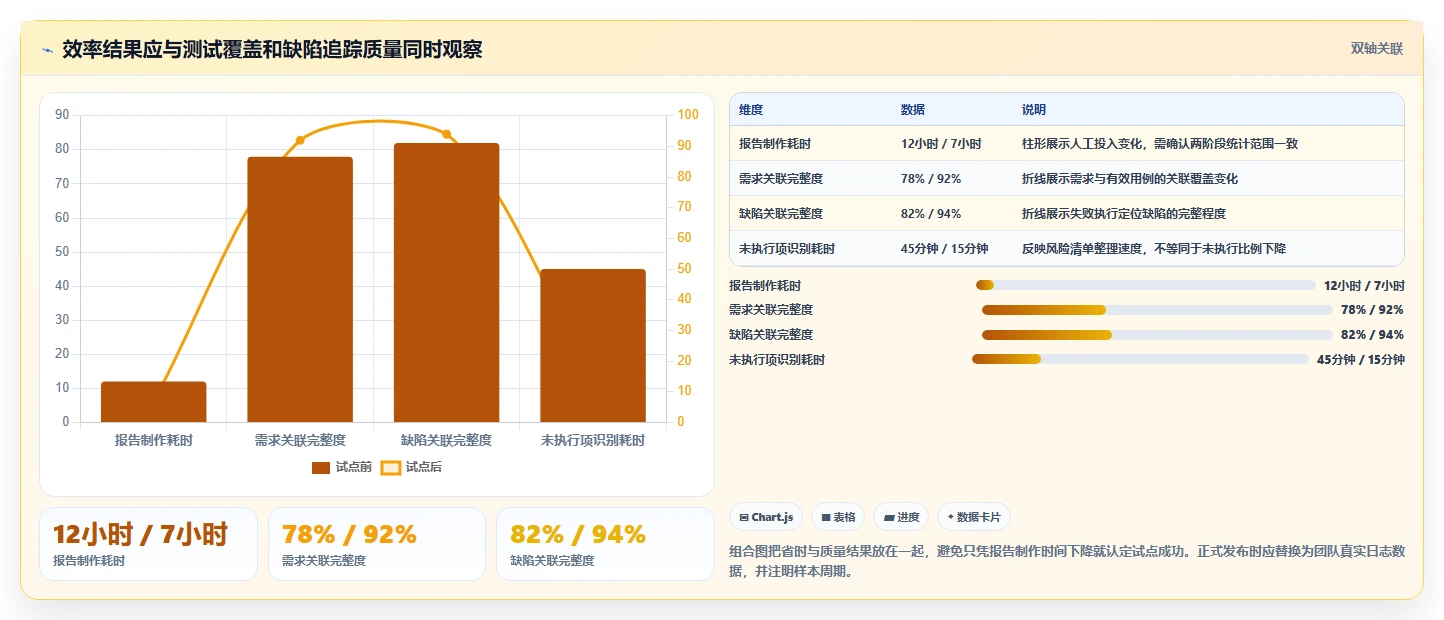Click the right axis value 100
The height and width of the screenshot is (620, 1444).
click(688, 115)
